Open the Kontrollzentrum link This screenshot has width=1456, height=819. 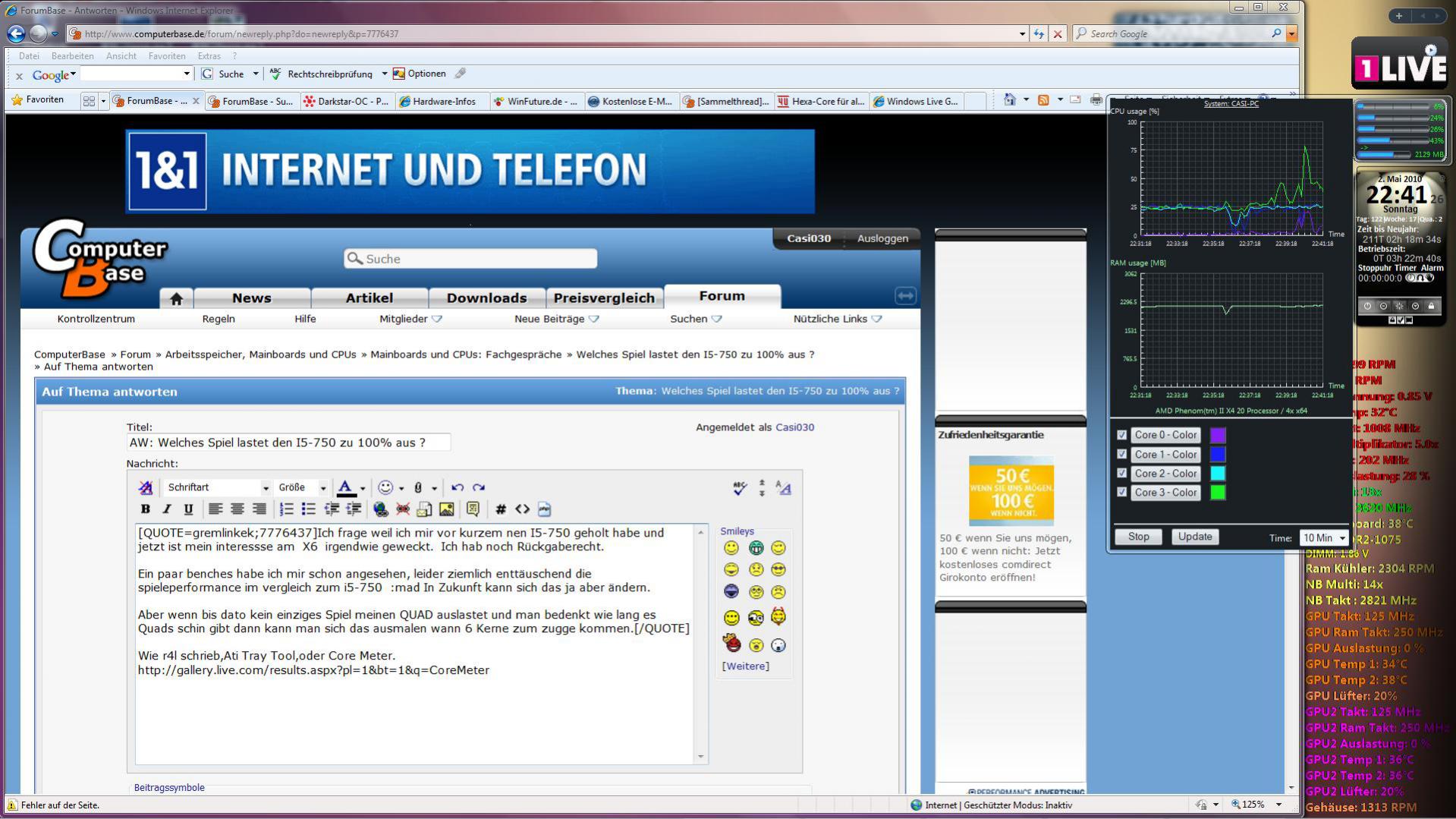pyautogui.click(x=96, y=319)
